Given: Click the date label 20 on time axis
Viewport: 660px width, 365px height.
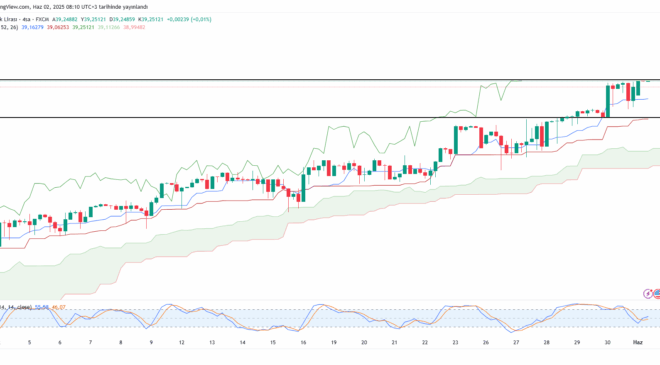Looking at the screenshot, I should click(364, 343).
